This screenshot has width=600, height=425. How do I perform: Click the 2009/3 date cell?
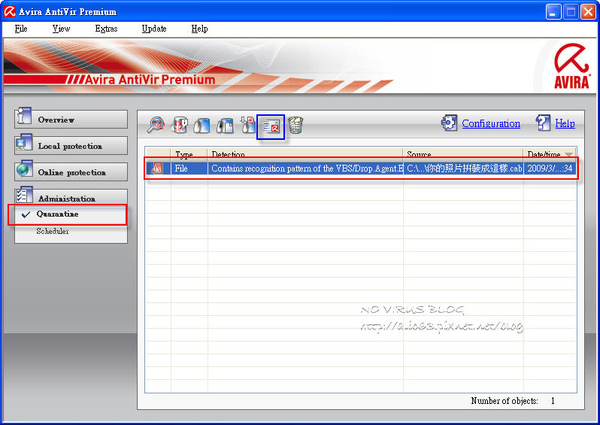pos(550,169)
